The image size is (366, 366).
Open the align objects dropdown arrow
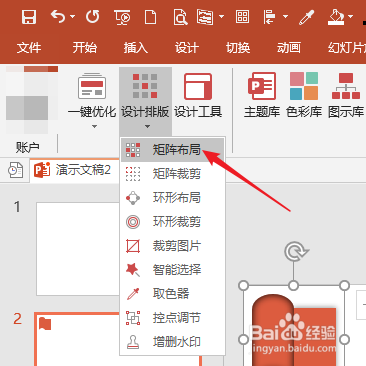click(x=285, y=16)
